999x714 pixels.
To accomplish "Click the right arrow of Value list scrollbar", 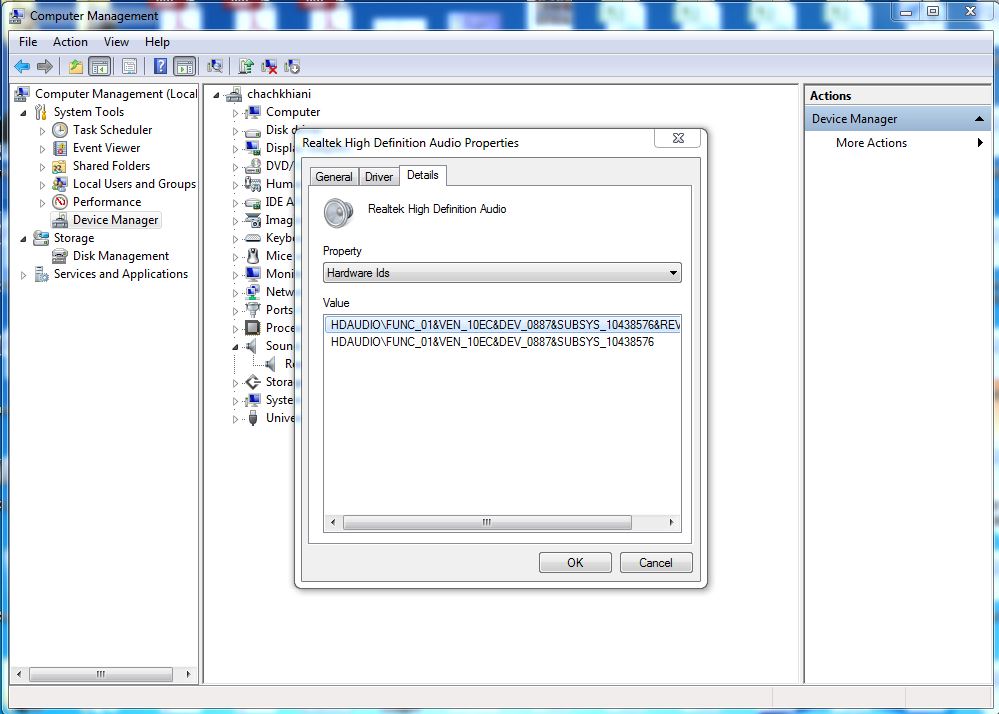I will (672, 522).
